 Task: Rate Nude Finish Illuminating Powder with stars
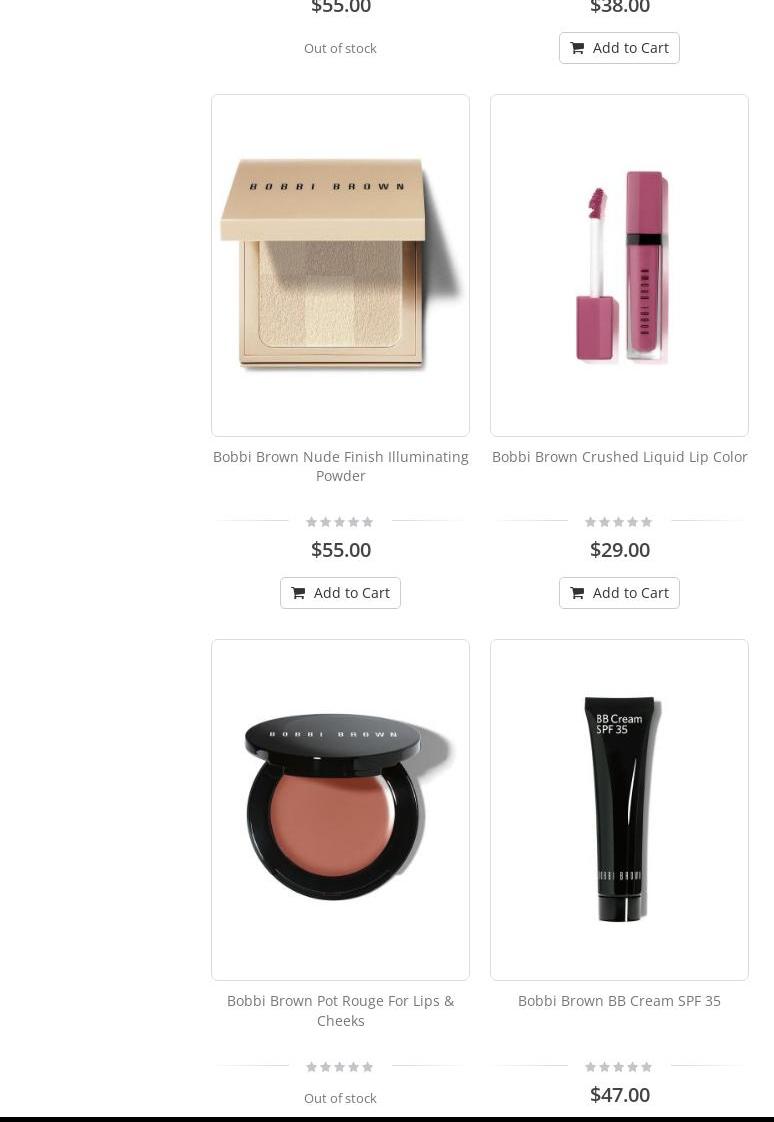coord(340,522)
